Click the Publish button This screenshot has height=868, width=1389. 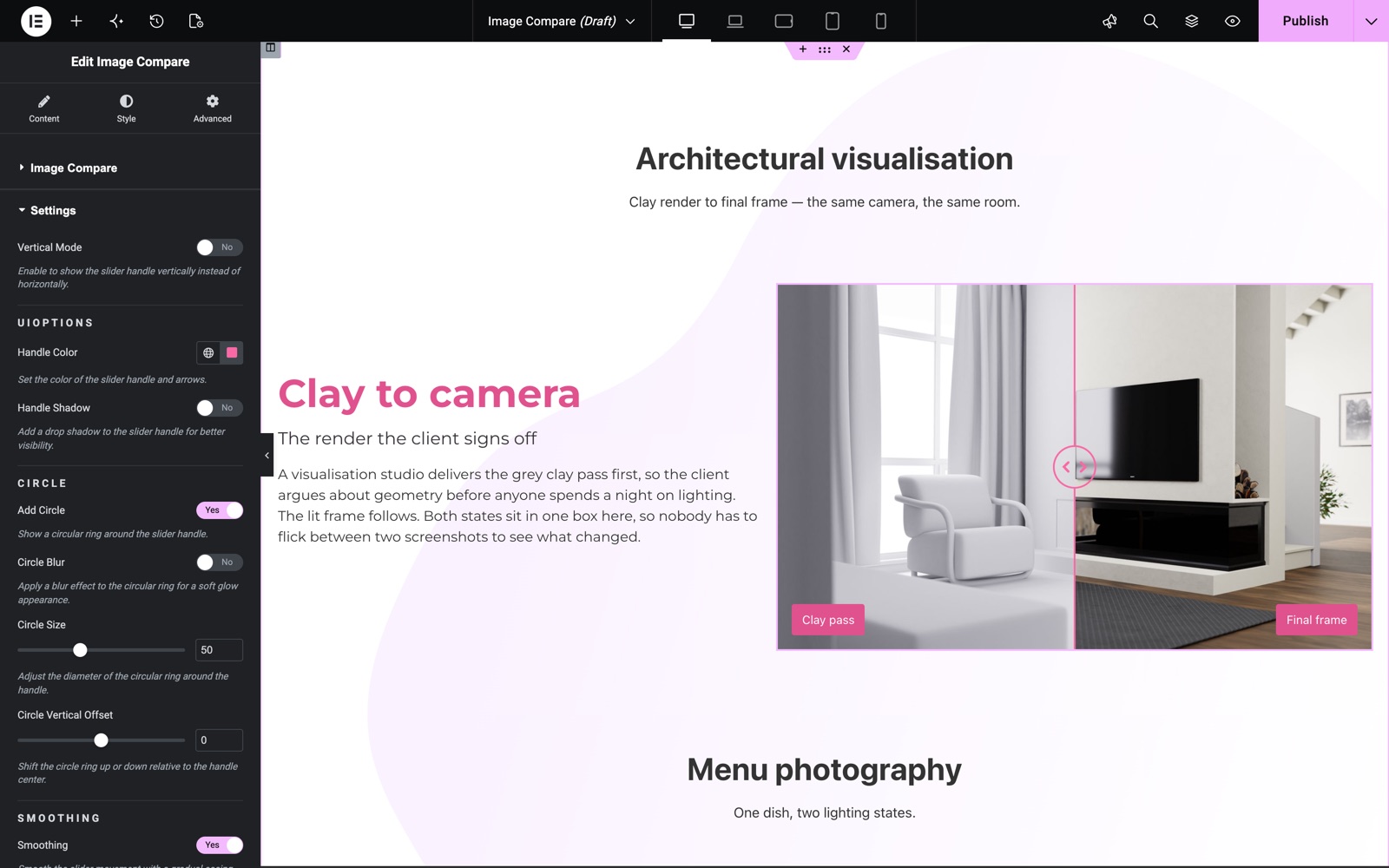pyautogui.click(x=1306, y=21)
